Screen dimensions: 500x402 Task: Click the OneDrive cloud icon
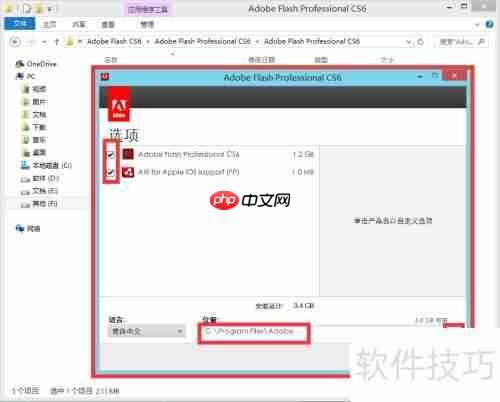pos(20,64)
